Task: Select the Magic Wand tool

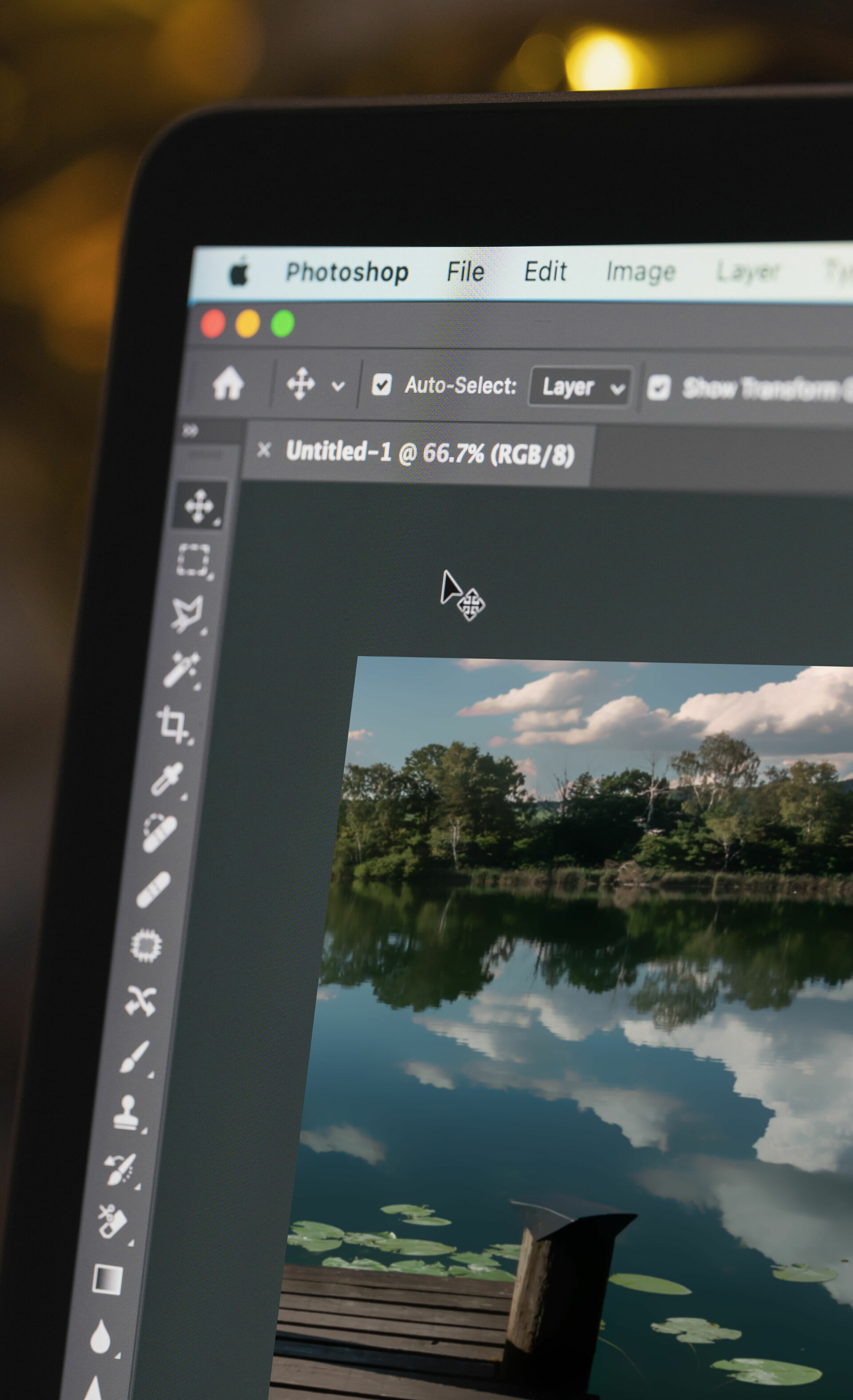Action: pyautogui.click(x=182, y=669)
